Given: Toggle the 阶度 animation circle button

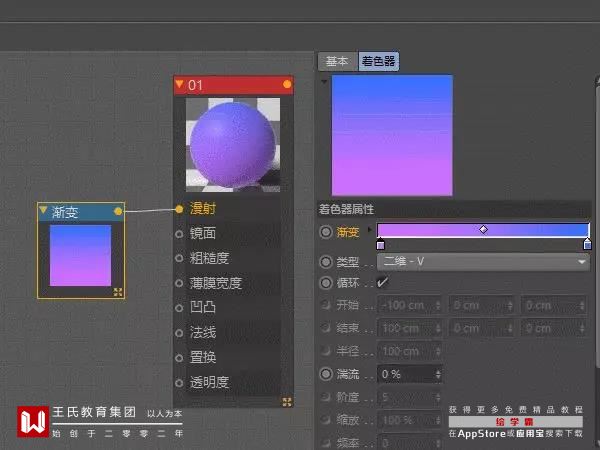Looking at the screenshot, I should coord(326,397).
